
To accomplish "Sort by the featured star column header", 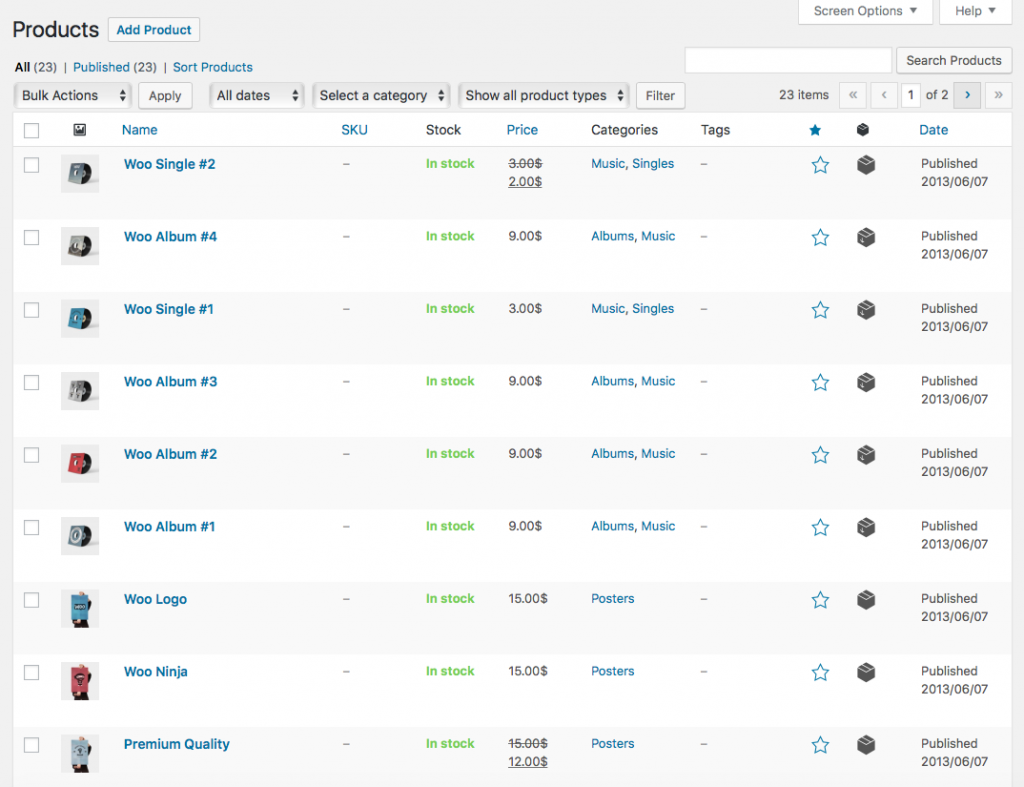I will 815,130.
